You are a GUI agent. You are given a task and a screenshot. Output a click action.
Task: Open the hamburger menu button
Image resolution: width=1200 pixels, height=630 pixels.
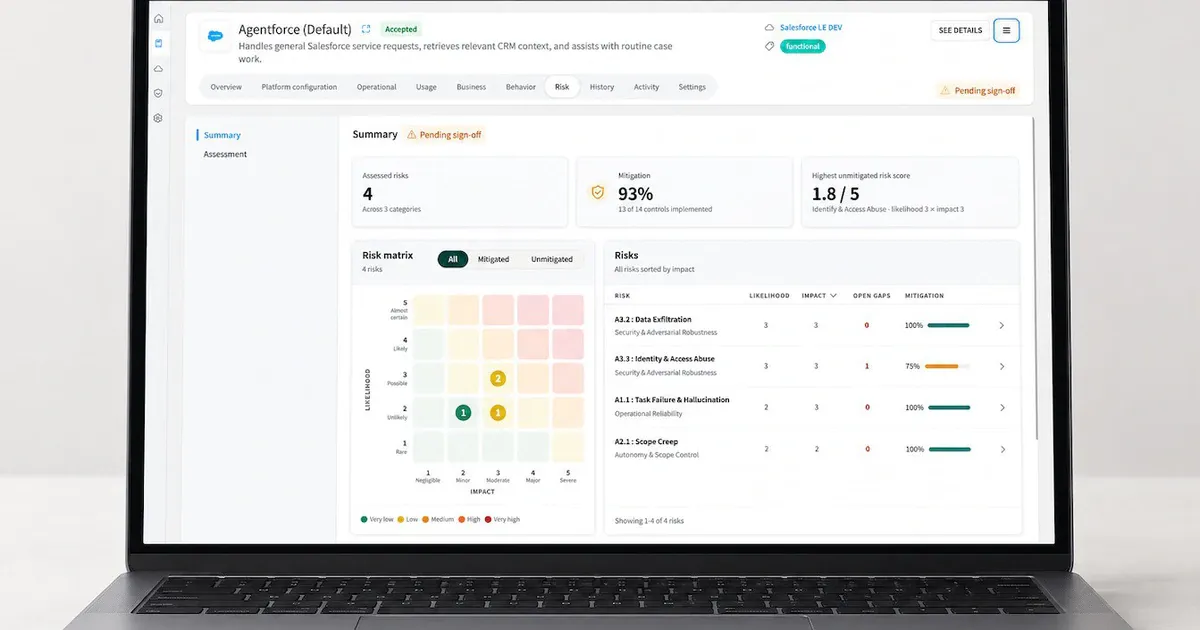click(1006, 30)
